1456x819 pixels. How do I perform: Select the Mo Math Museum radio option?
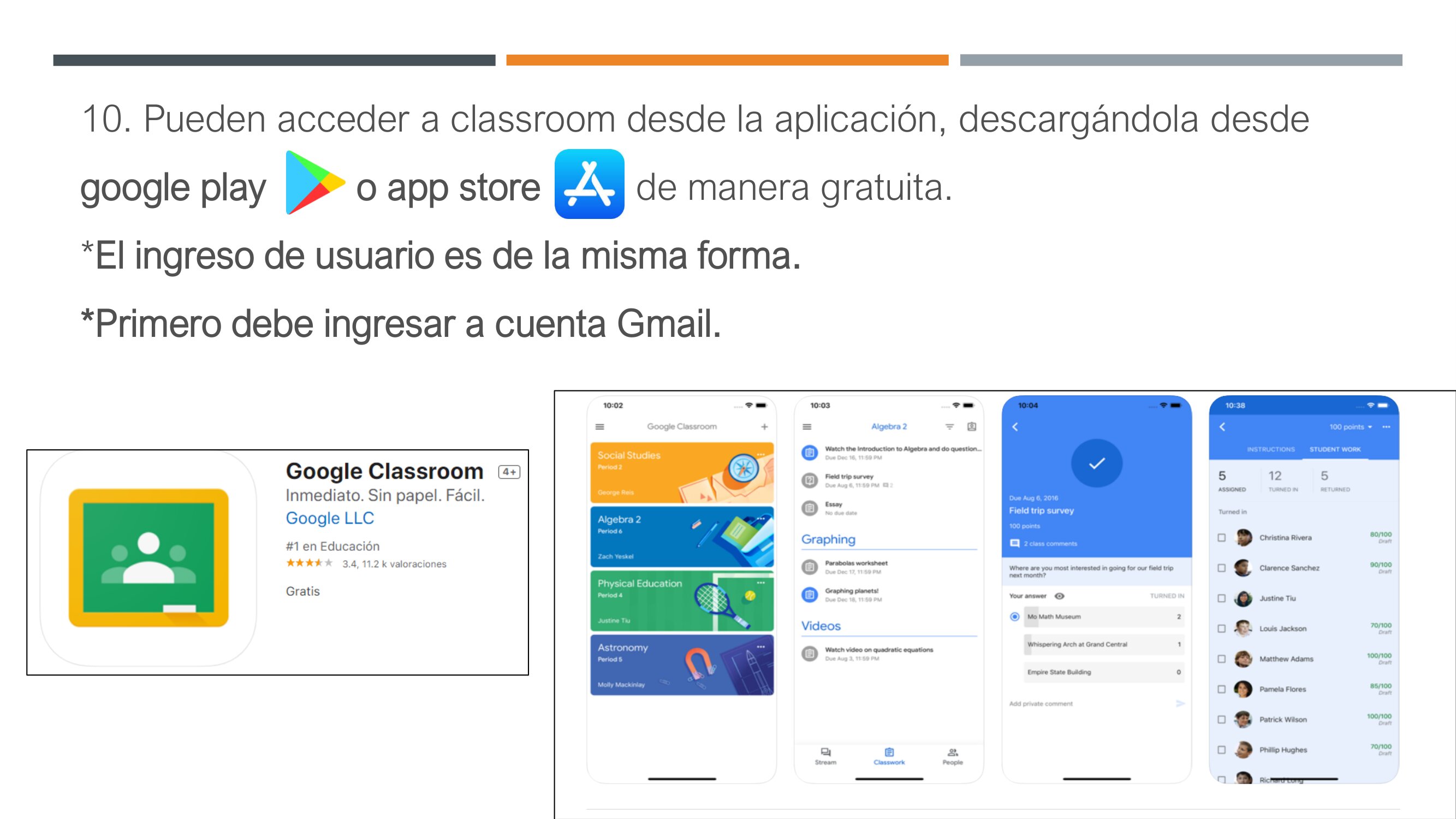[1015, 616]
